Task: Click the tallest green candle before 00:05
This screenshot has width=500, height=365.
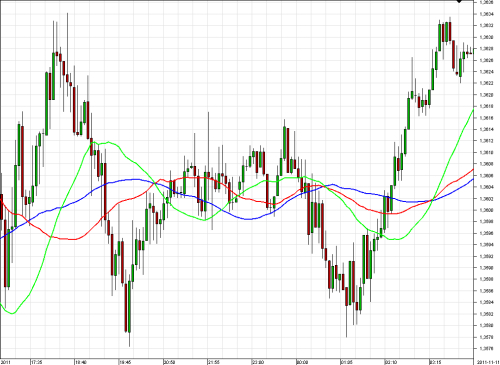Action: [285, 142]
